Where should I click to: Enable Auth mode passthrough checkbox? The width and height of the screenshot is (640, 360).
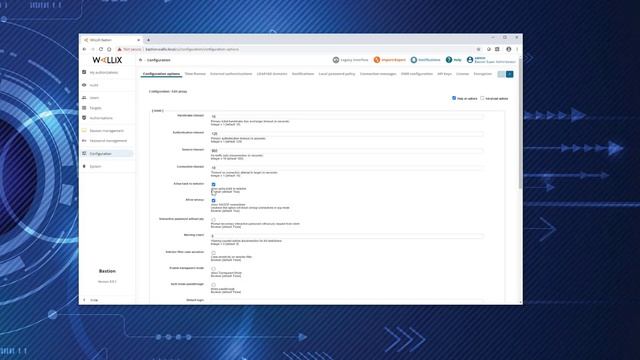pyautogui.click(x=213, y=284)
